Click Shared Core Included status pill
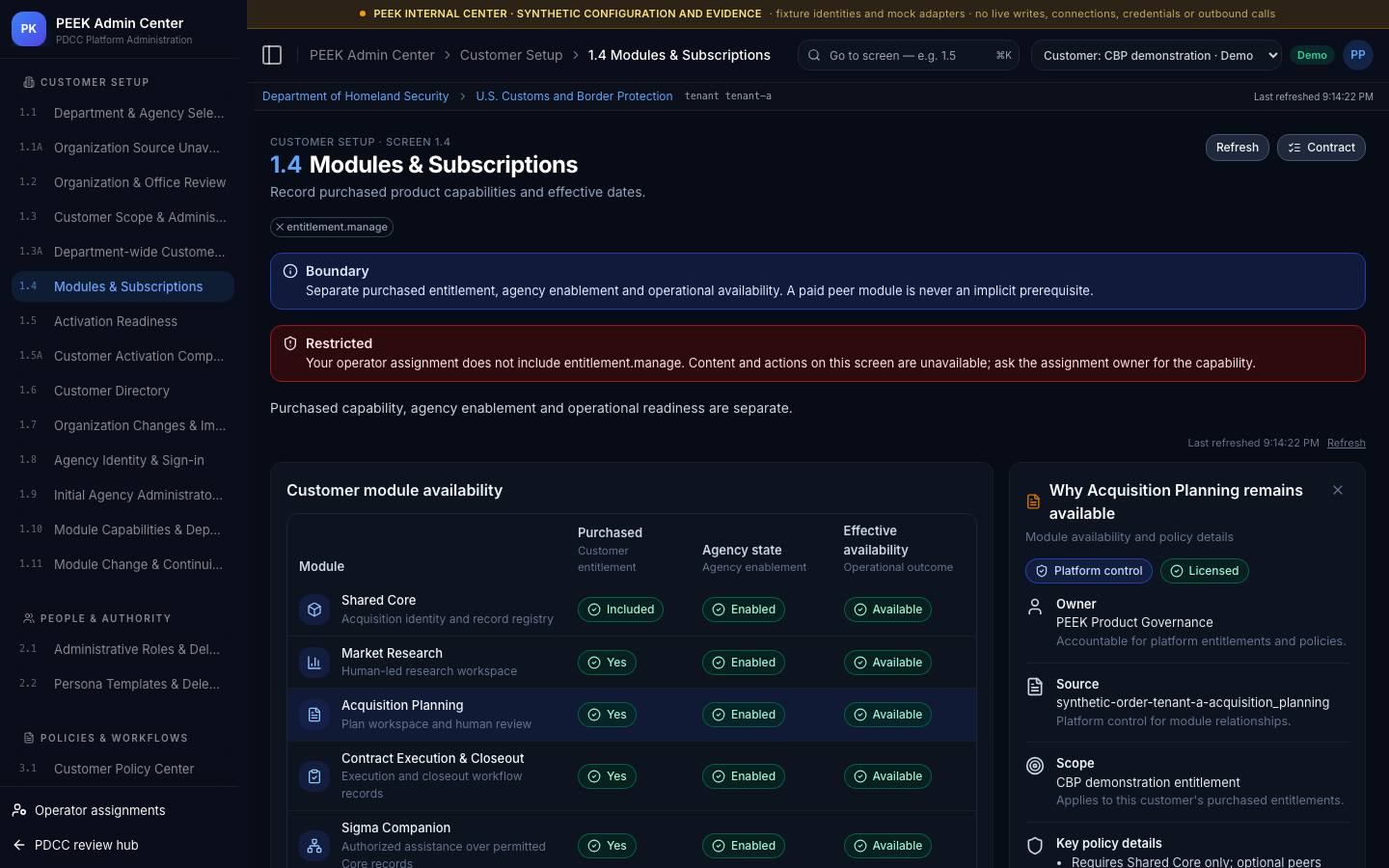 [620, 610]
